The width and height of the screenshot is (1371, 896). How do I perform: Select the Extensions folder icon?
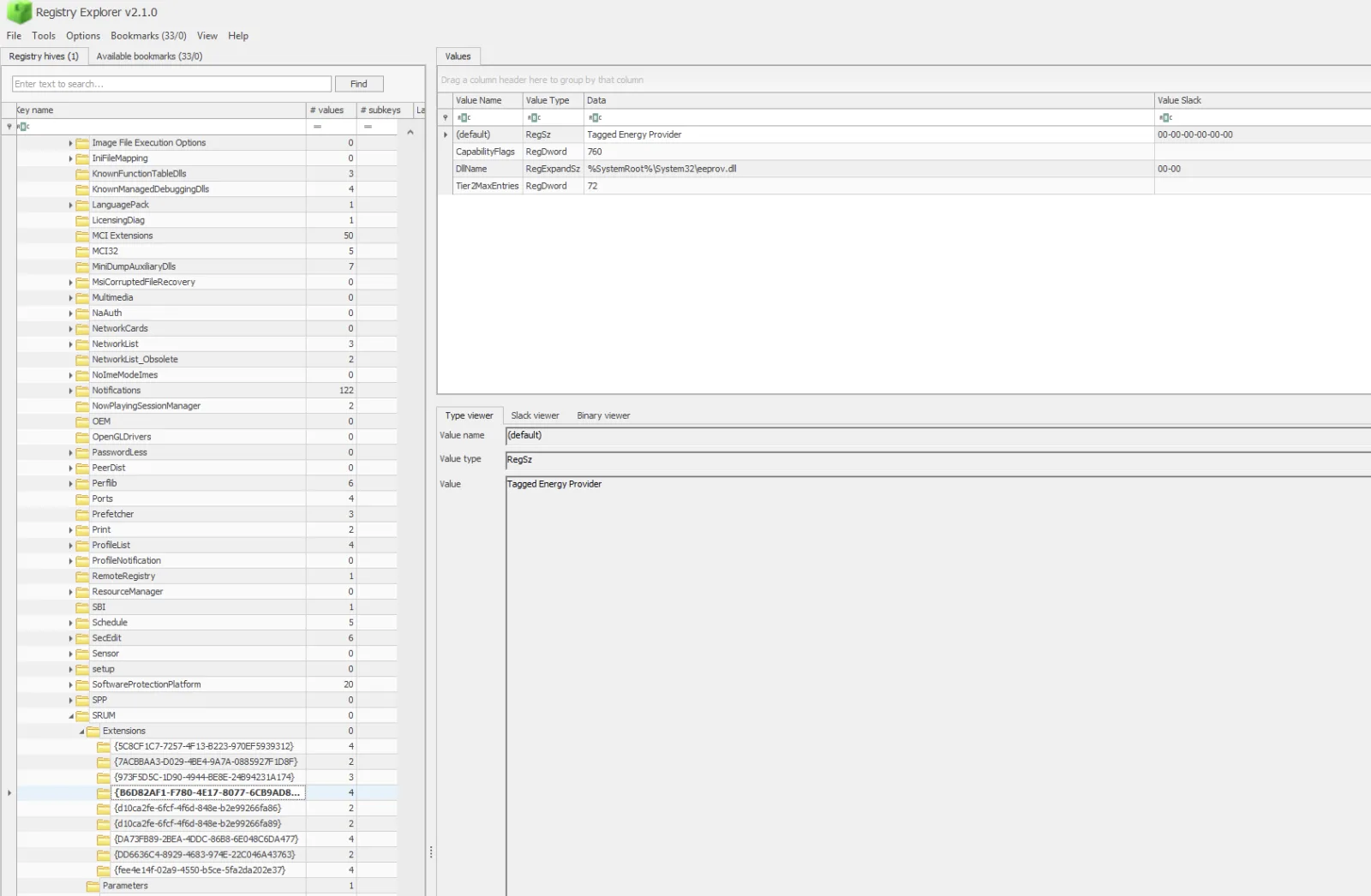coord(93,731)
